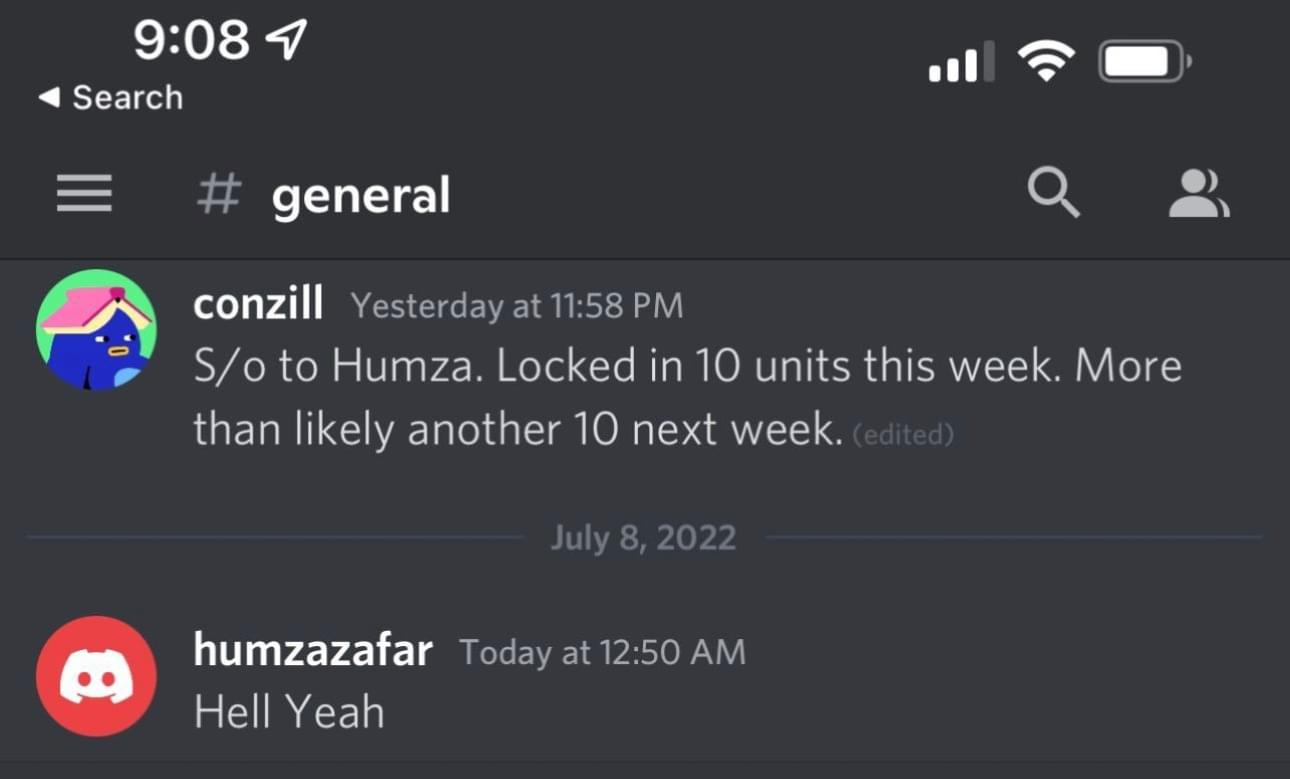1290x779 pixels.
Task: Open the hamburger server menu
Action: 84,194
